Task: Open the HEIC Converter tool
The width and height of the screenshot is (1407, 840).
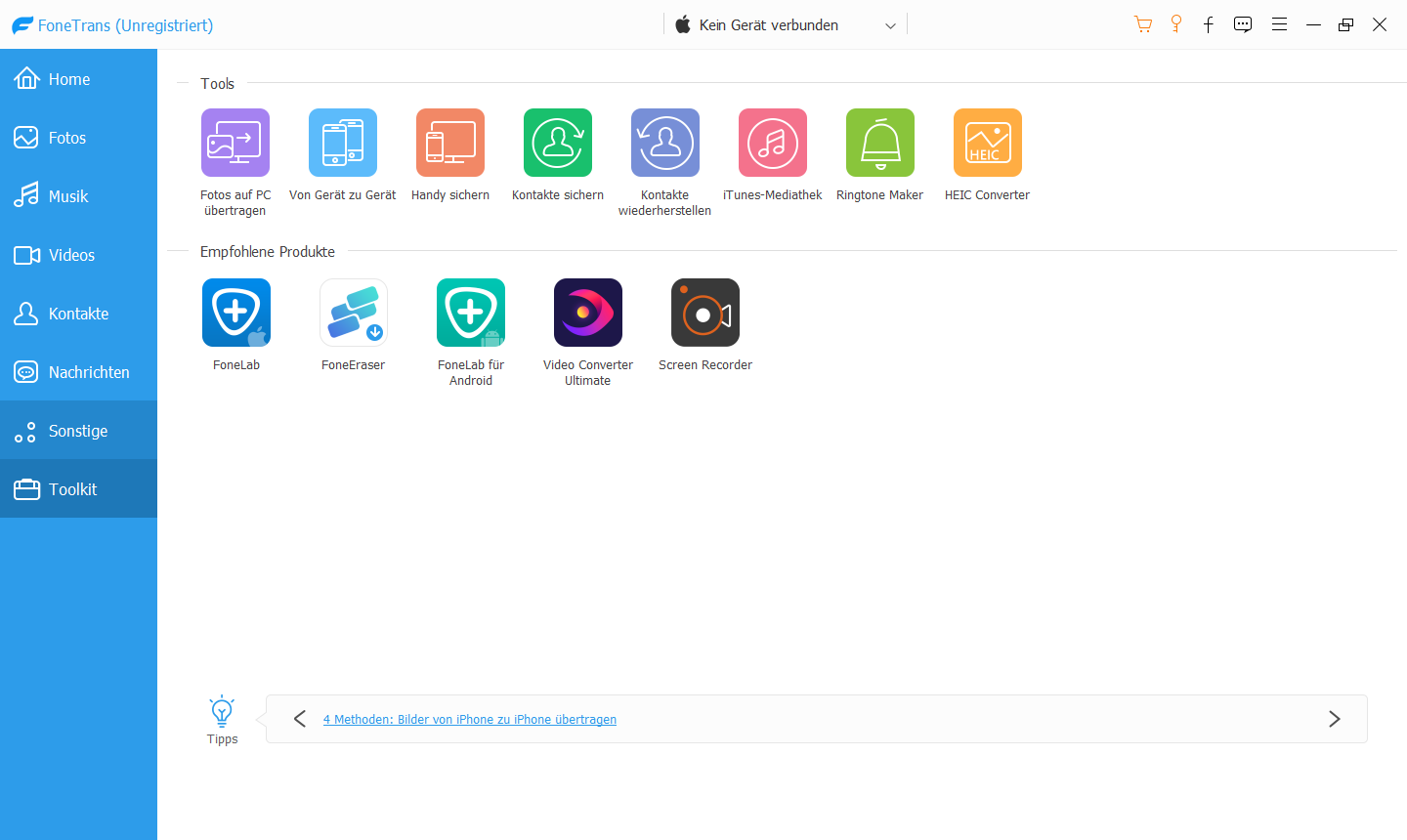Action: (988, 143)
